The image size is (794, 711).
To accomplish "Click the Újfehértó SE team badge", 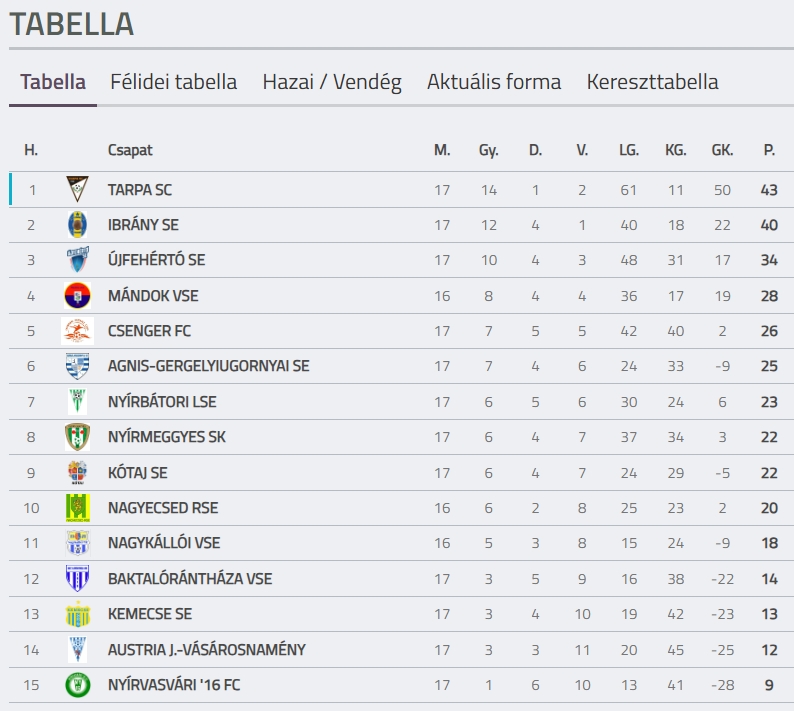I will click(77, 260).
